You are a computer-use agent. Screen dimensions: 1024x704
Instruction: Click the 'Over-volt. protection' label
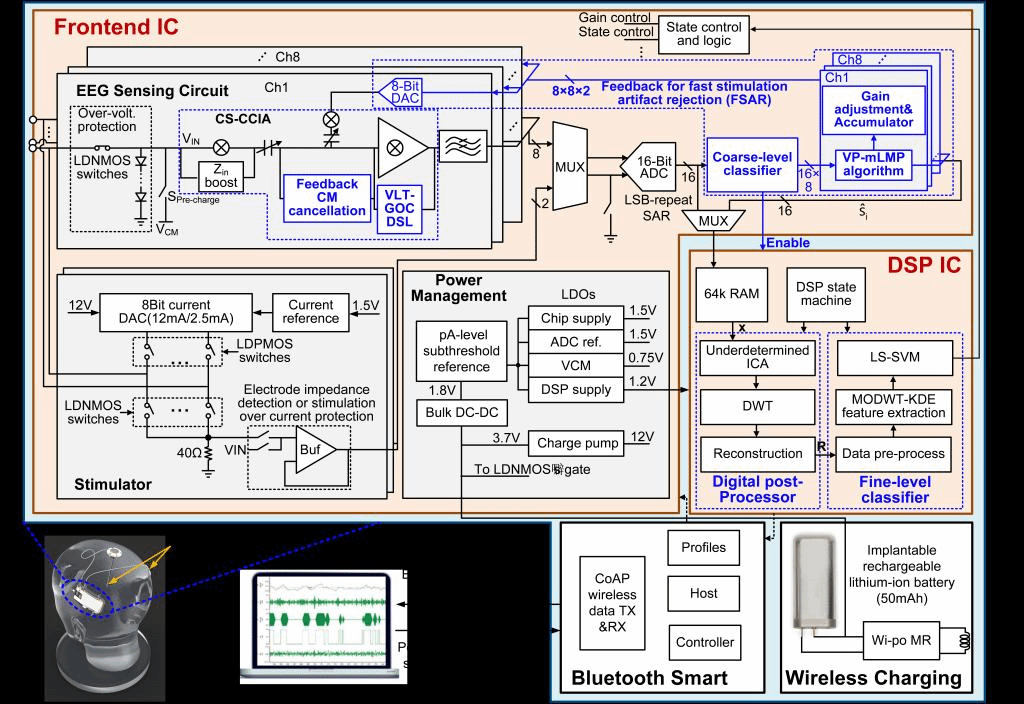click(x=106, y=120)
